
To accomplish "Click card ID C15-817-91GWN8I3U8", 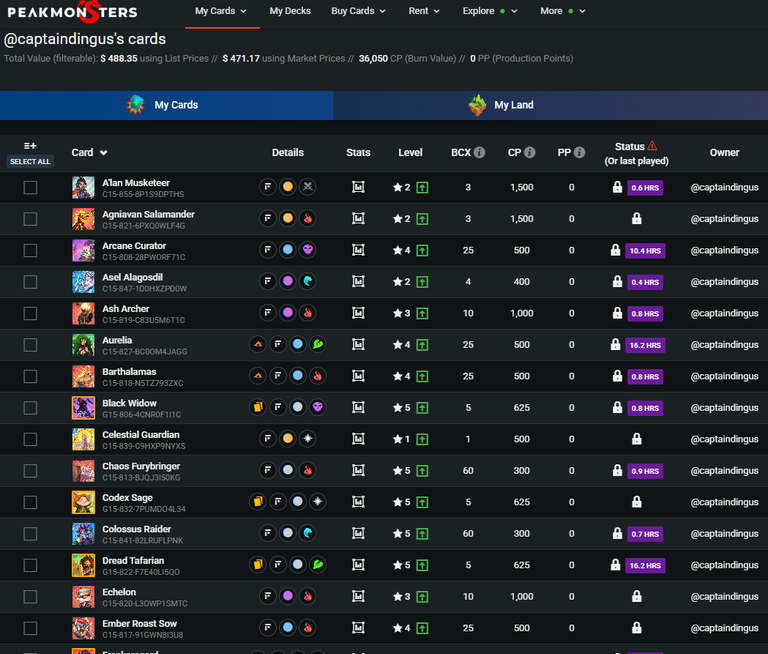I will pos(143,635).
